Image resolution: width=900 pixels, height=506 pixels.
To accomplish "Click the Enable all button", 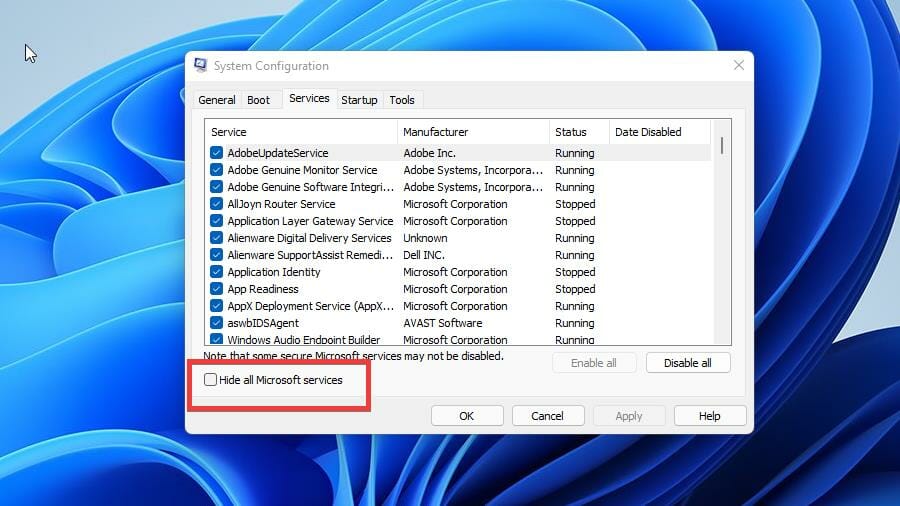I will (593, 363).
